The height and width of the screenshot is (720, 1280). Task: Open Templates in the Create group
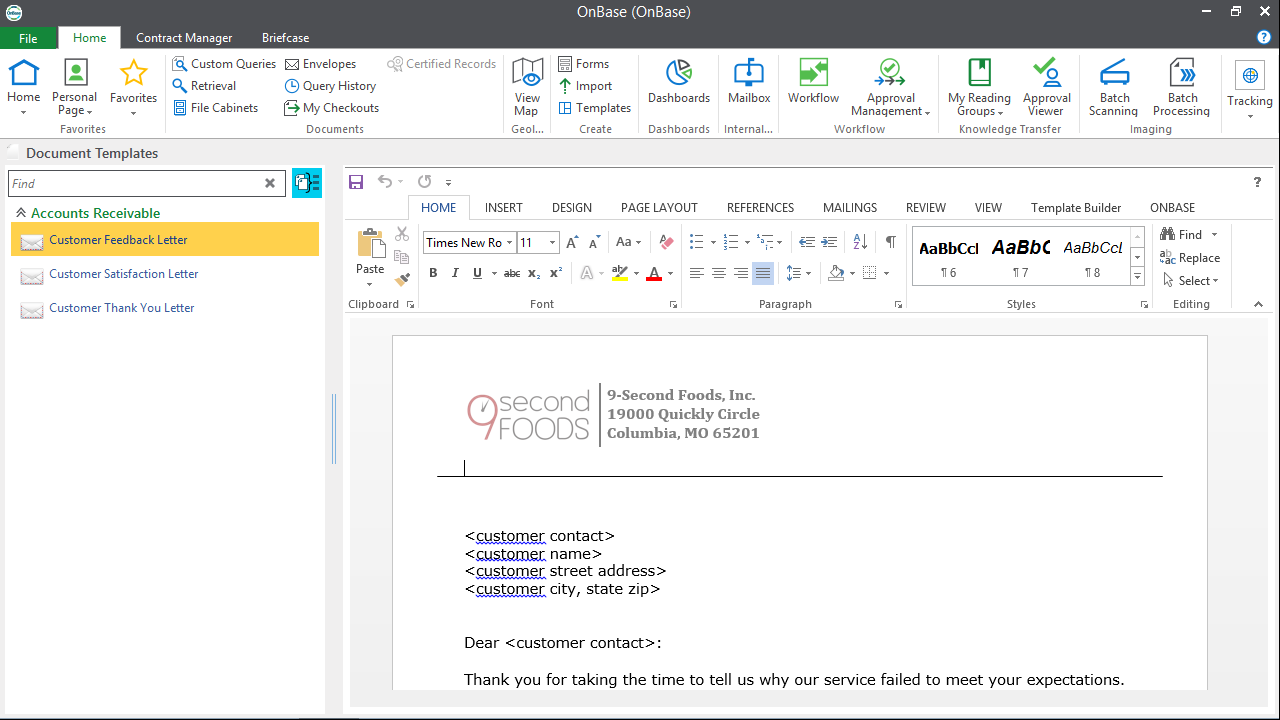[594, 108]
